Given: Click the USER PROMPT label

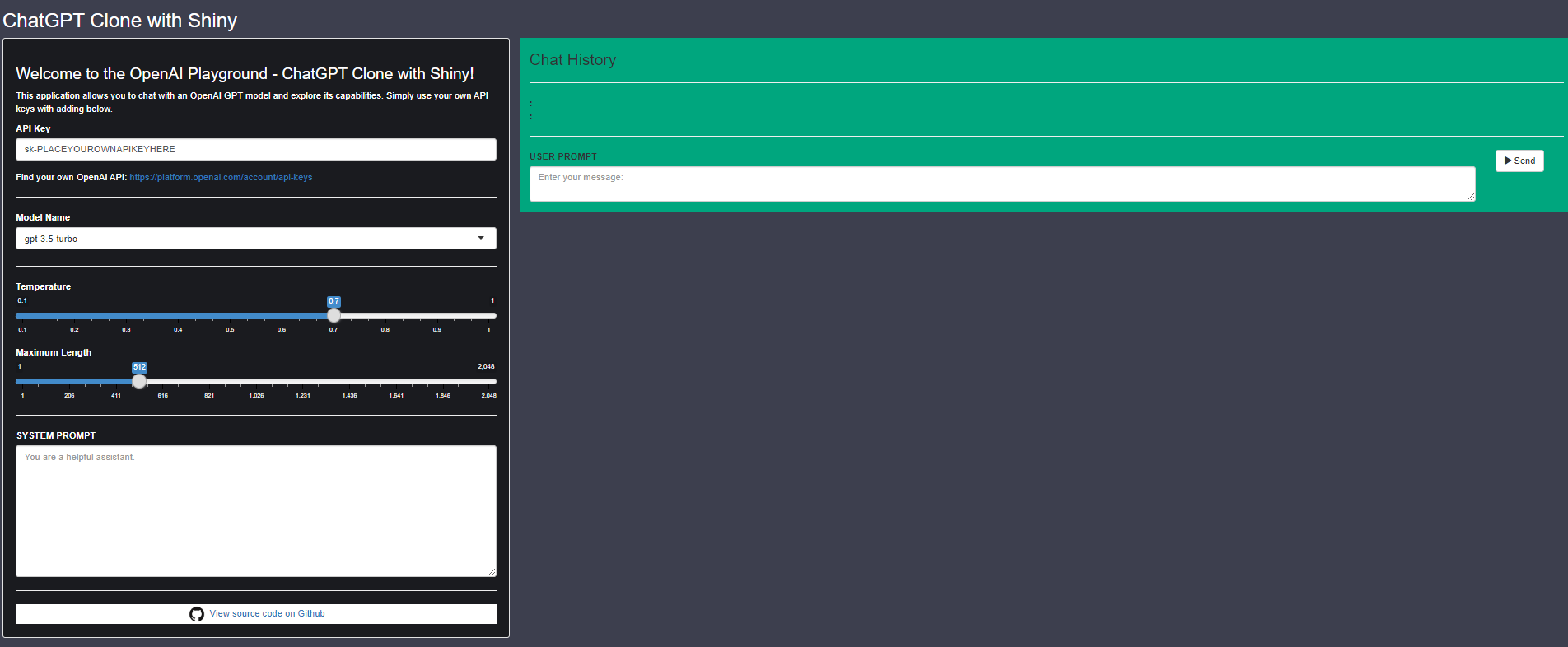Looking at the screenshot, I should (563, 156).
